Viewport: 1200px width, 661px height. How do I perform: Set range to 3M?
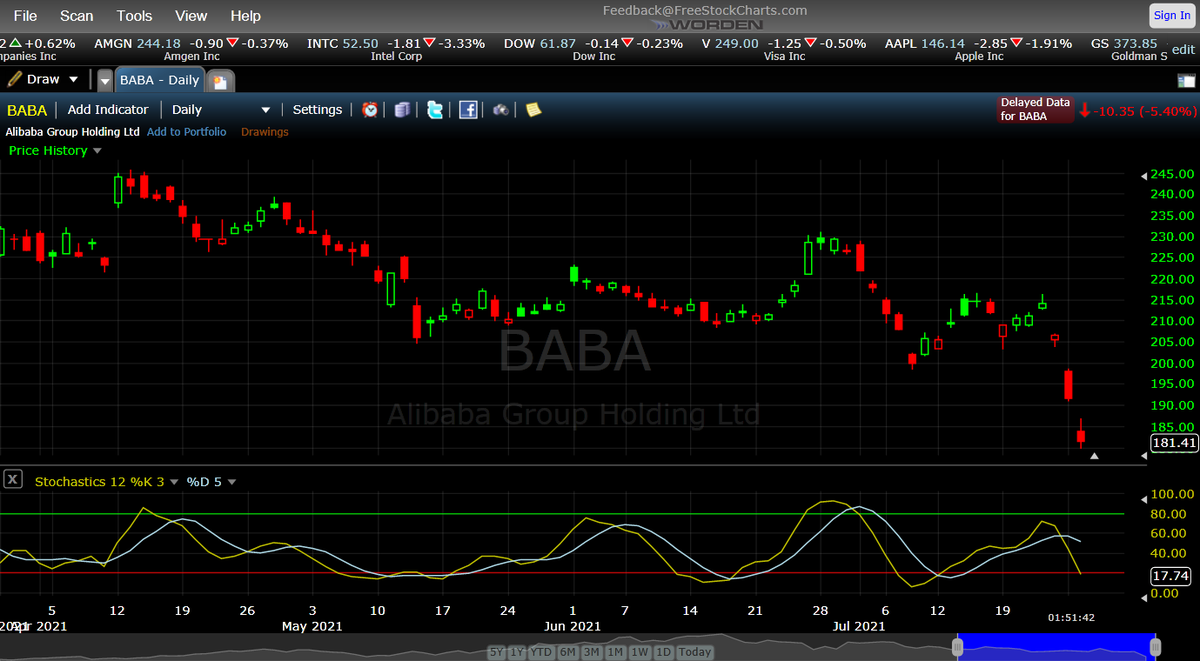point(591,652)
